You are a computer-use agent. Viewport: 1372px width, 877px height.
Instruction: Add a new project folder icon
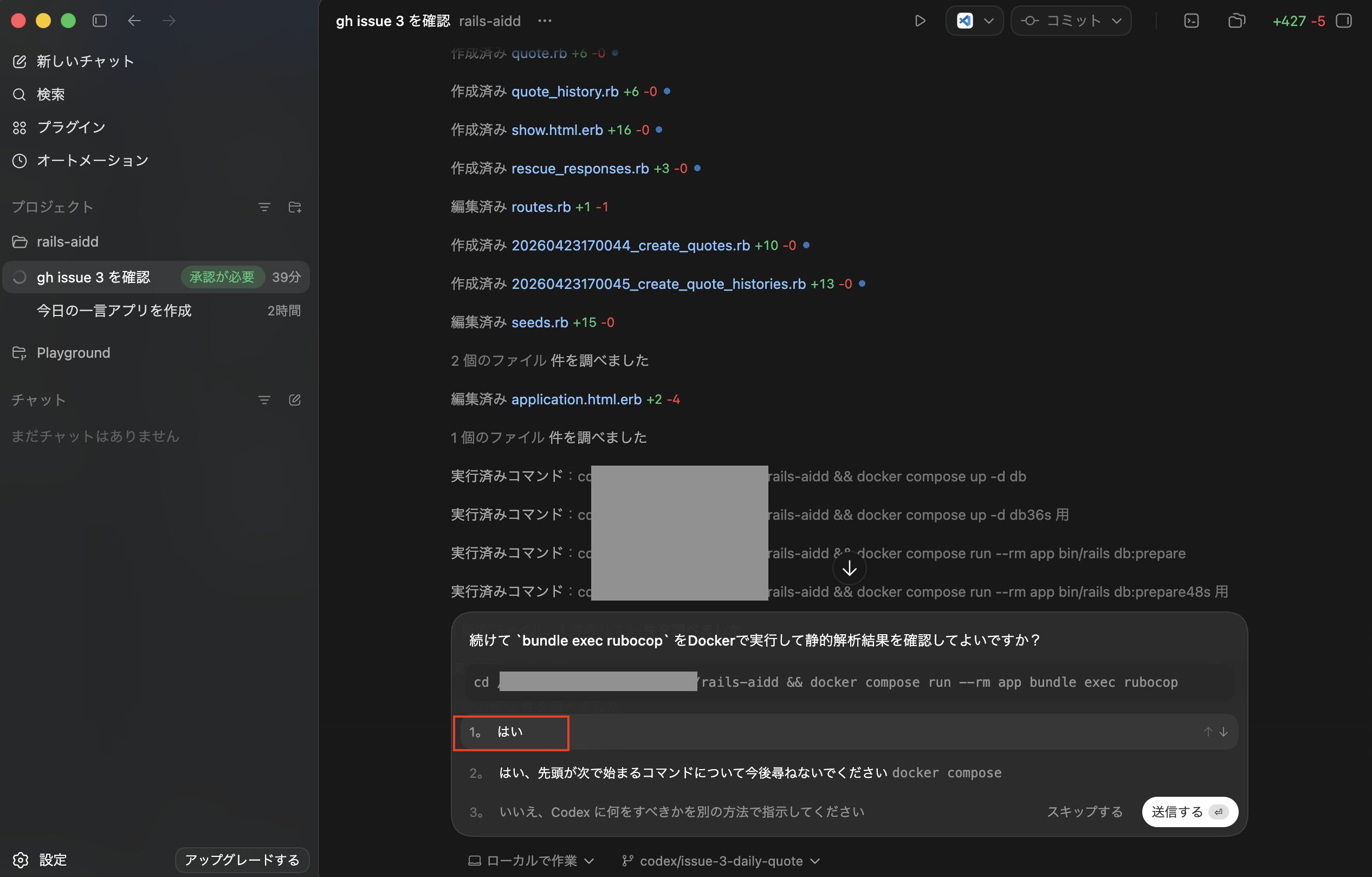click(x=295, y=208)
